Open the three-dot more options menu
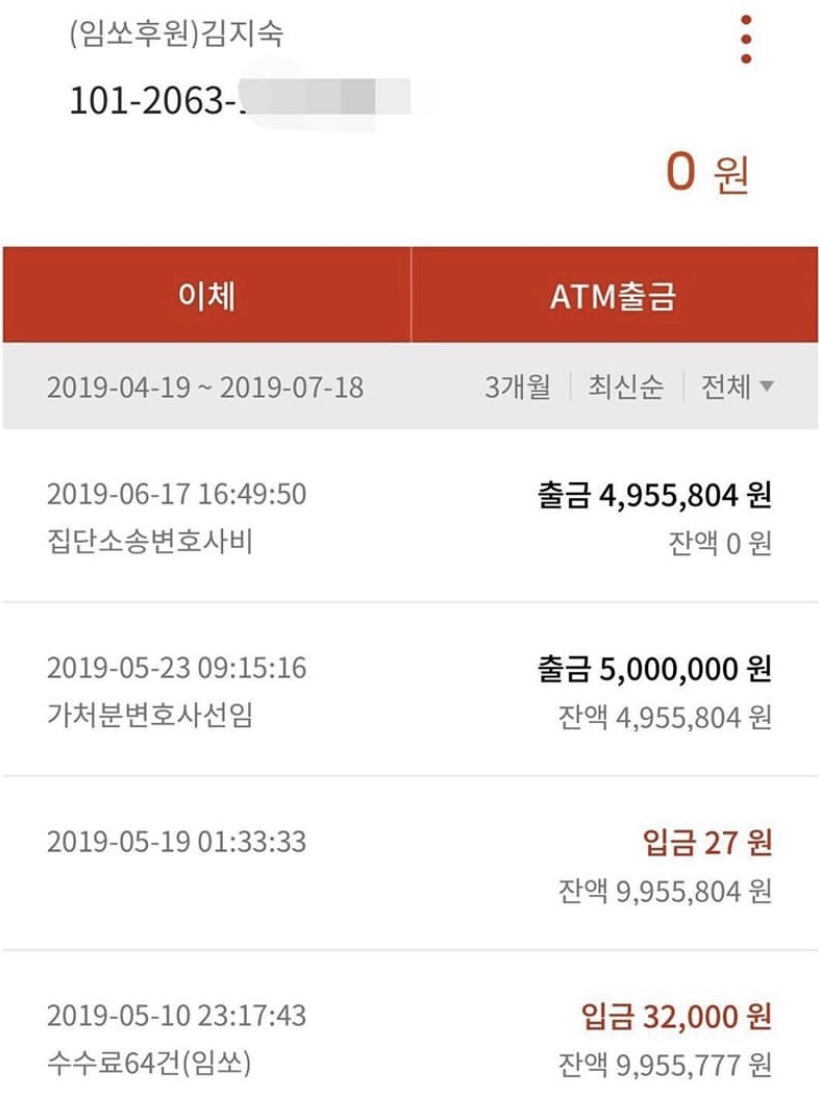The image size is (819, 1099). 745,39
